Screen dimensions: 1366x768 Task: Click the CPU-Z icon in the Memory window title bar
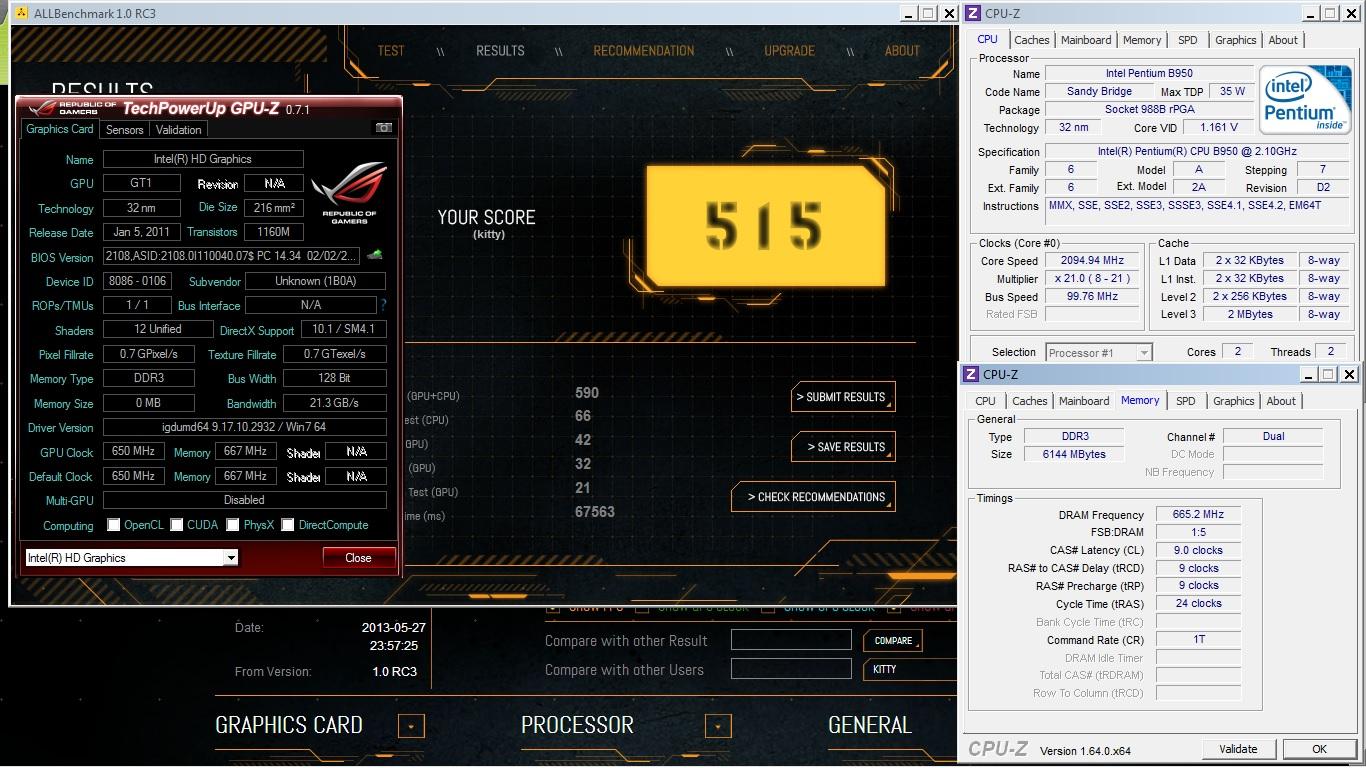pos(970,374)
